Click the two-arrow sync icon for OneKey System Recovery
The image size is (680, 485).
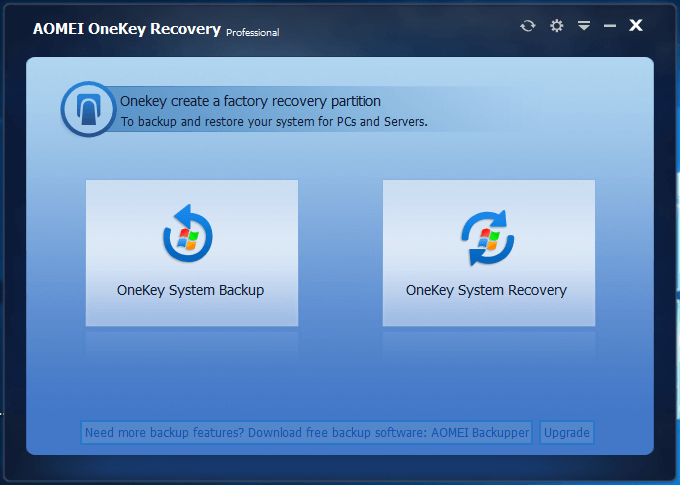point(487,238)
